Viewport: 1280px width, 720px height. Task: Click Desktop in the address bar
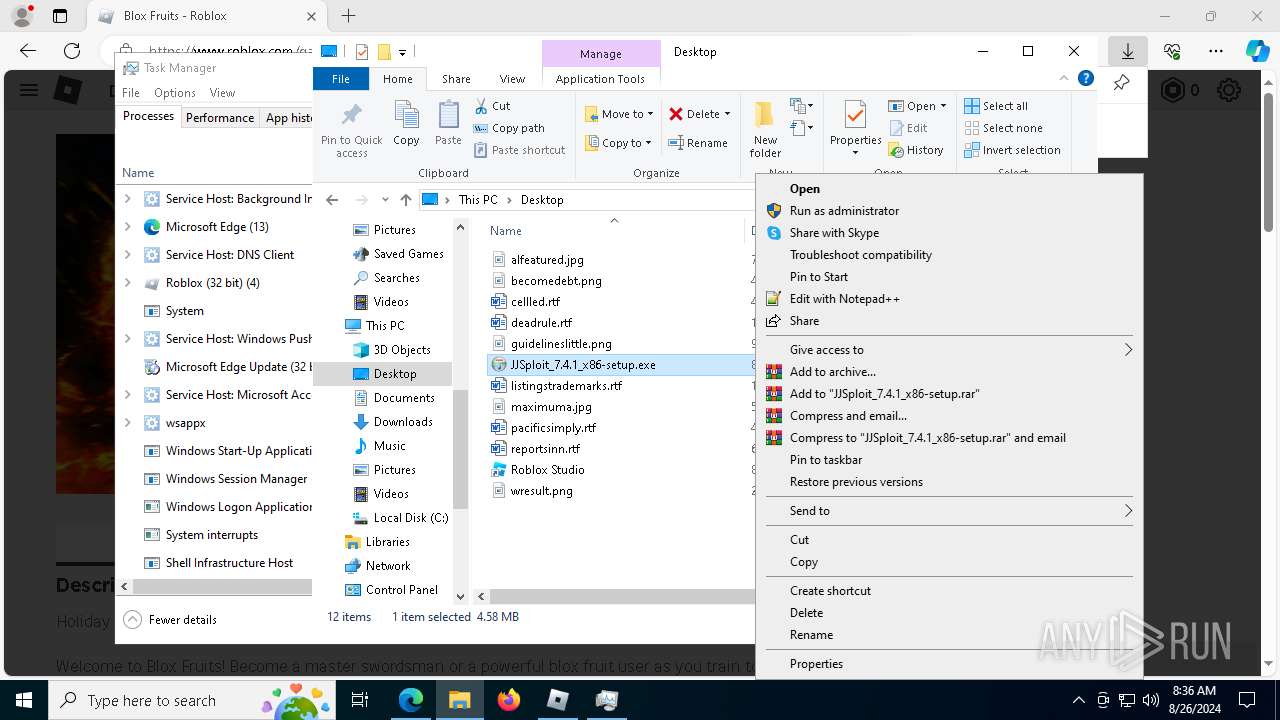click(x=542, y=200)
